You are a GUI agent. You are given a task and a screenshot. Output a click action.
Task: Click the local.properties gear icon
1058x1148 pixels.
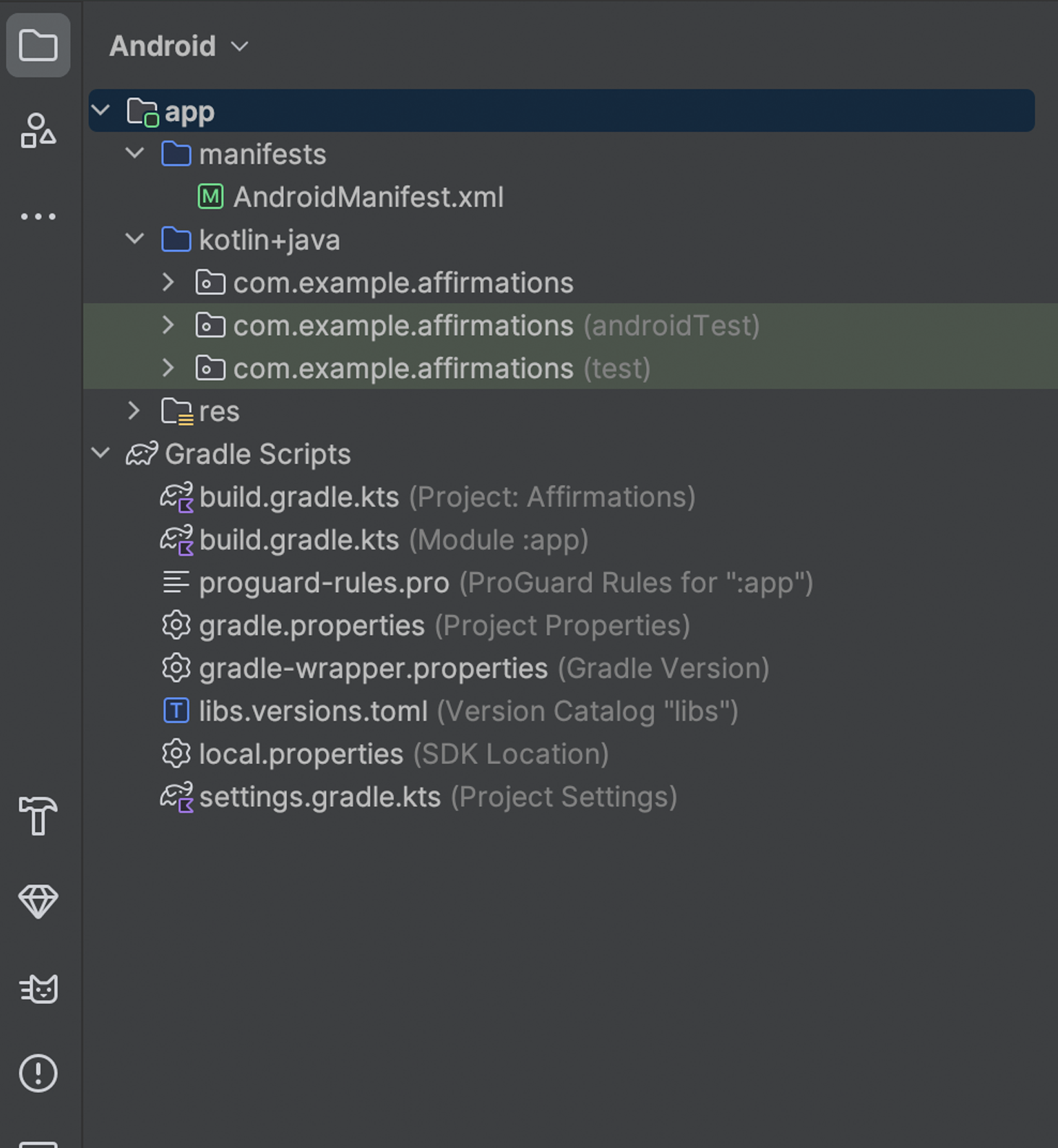[176, 754]
